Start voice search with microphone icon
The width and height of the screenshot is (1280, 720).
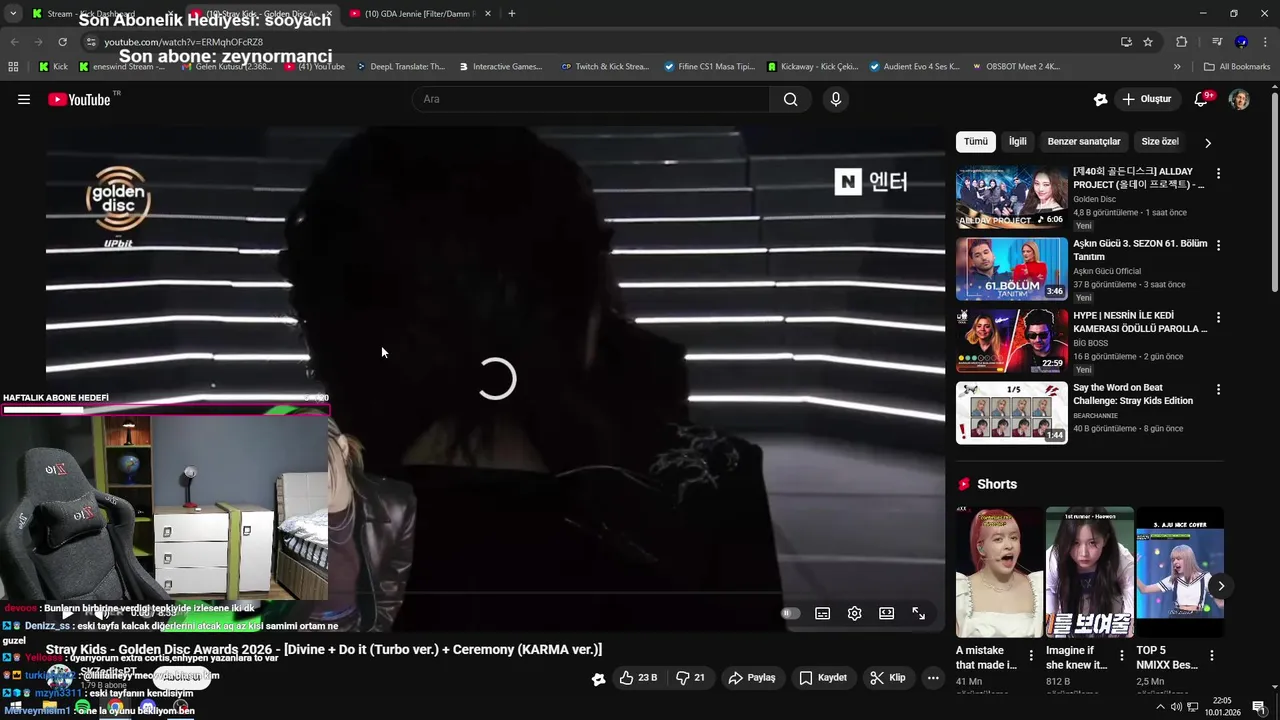(836, 99)
